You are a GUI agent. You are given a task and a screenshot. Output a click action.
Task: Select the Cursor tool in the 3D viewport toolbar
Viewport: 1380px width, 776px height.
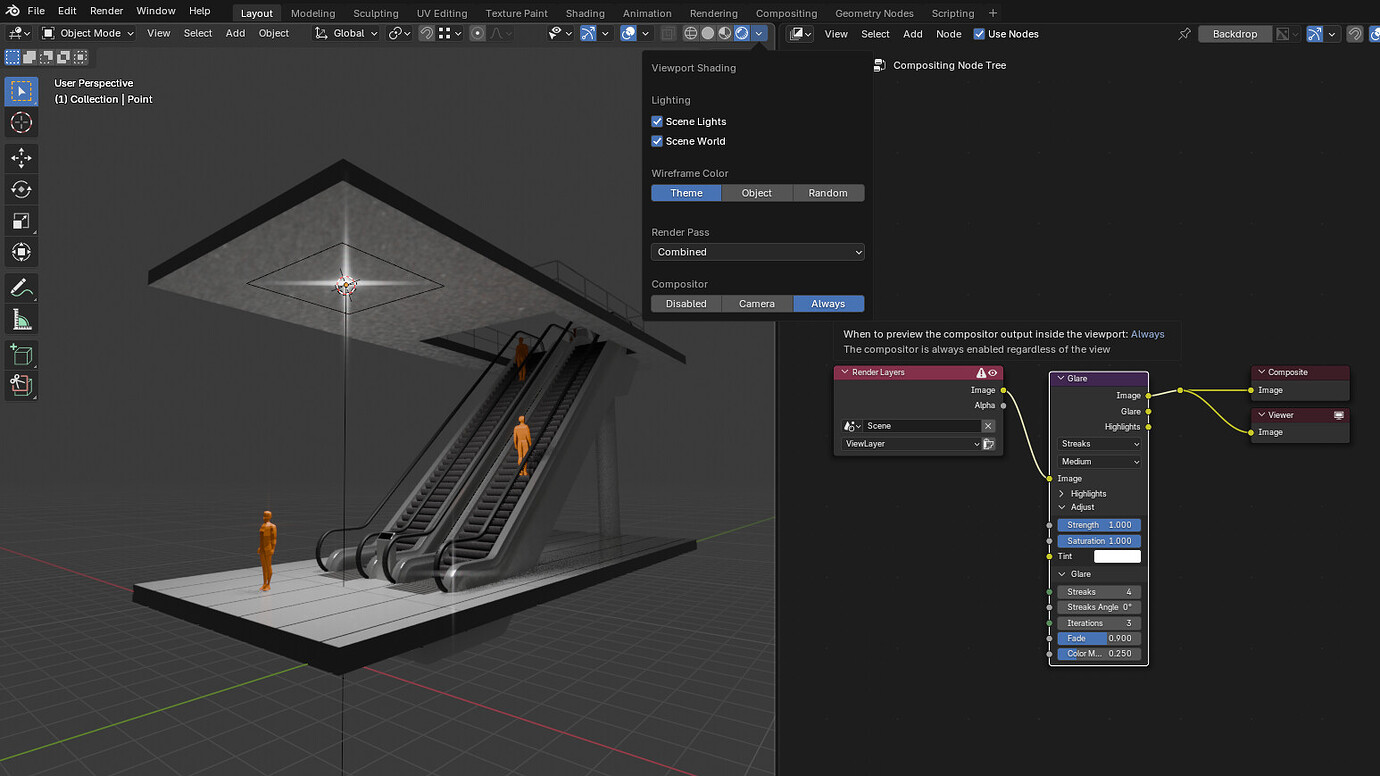[x=21, y=123]
